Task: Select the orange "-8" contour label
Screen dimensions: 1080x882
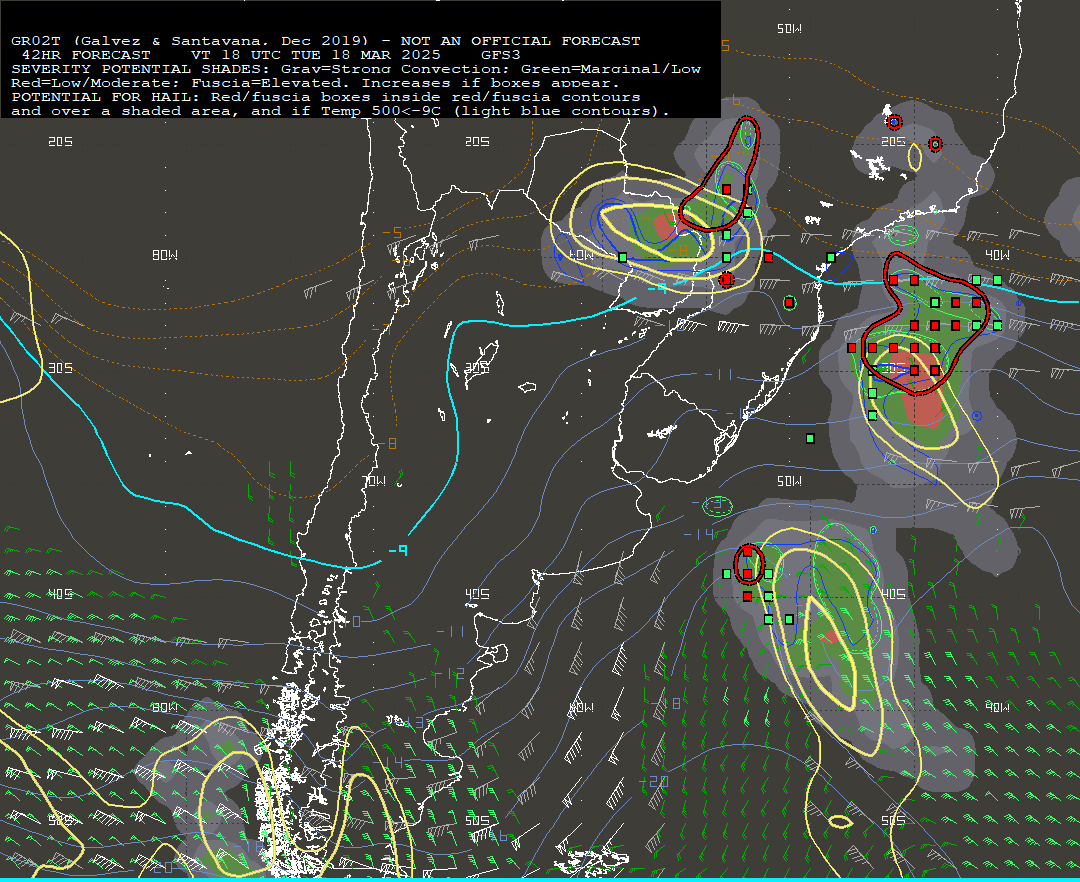Action: coord(386,444)
